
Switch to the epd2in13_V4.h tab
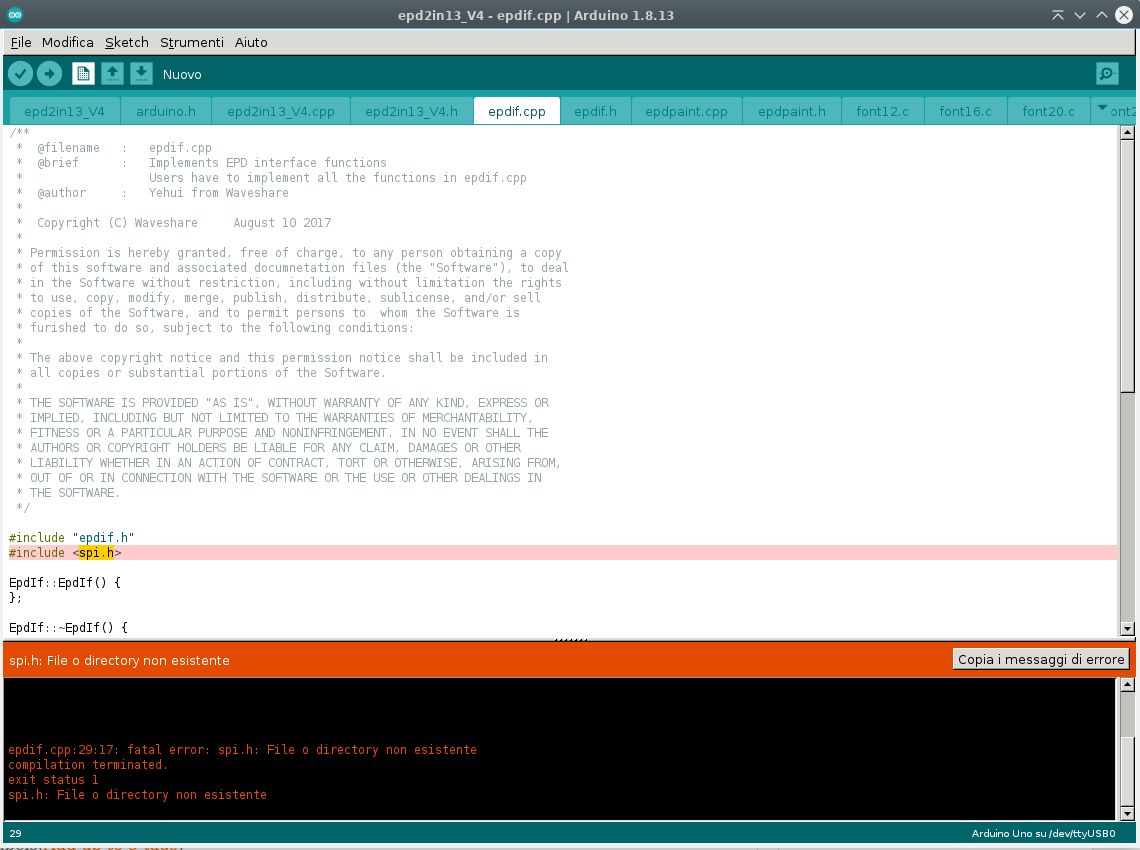coord(412,111)
